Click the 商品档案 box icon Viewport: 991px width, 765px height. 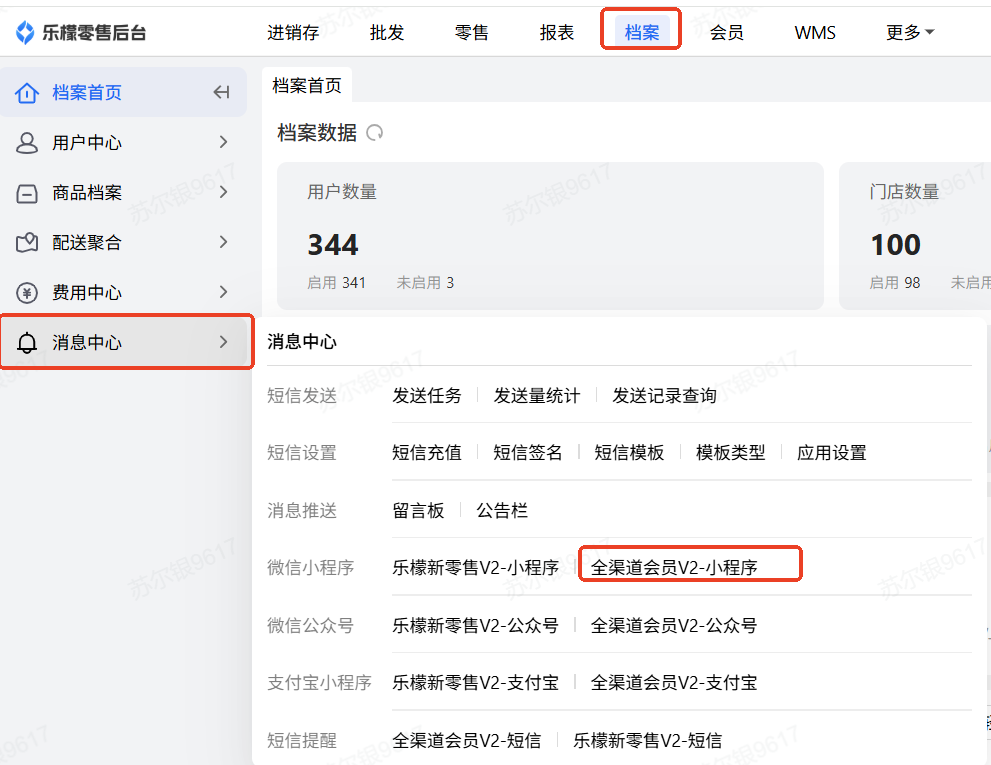coord(27,193)
